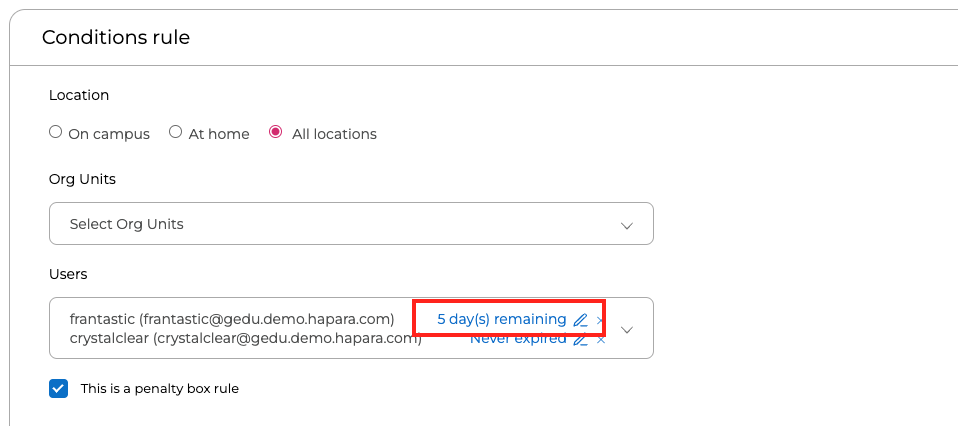Image resolution: width=958 pixels, height=426 pixels.
Task: Select the All locations radio button
Action: 276,132
